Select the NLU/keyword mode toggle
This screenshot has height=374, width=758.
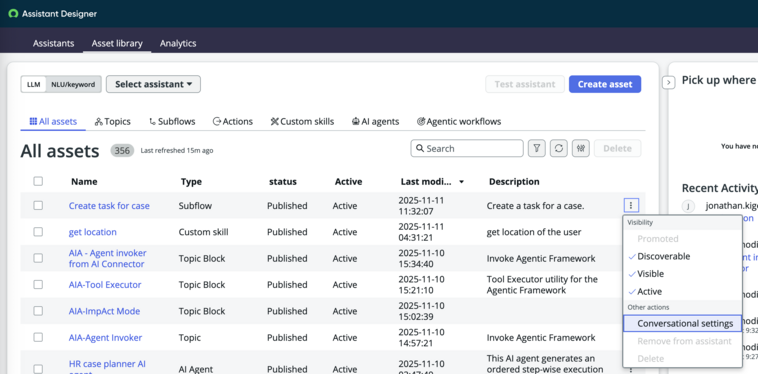73,84
